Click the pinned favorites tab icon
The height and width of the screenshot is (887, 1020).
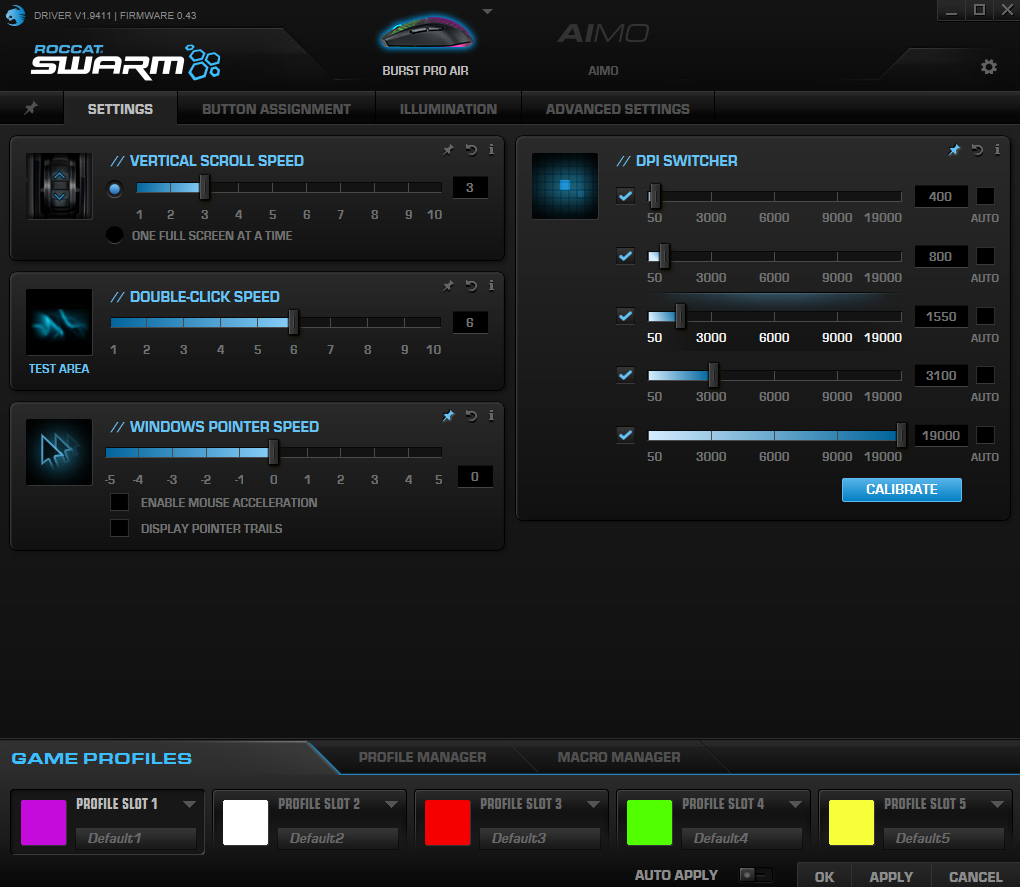click(31, 109)
